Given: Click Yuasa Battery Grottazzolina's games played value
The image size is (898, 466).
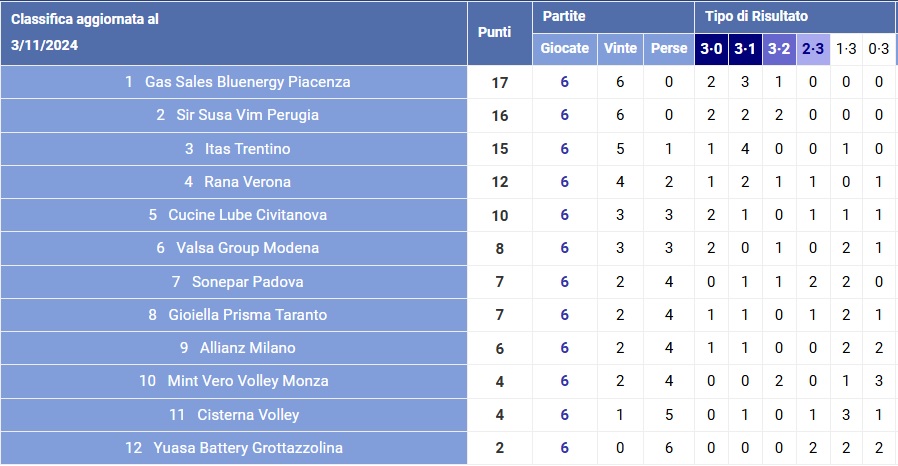Looking at the screenshot, I should [564, 448].
